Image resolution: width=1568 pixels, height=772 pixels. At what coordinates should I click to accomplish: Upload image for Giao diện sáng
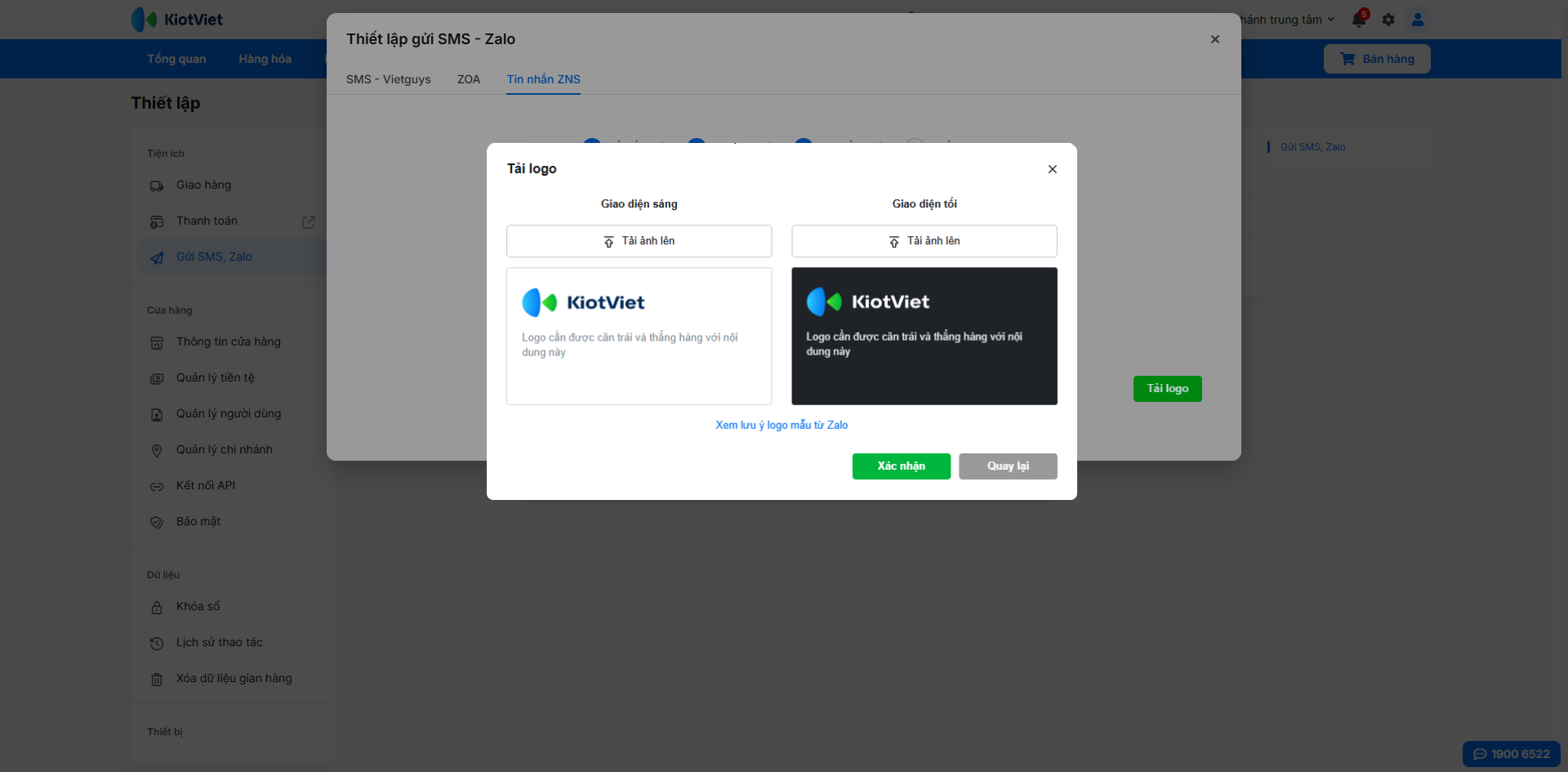point(639,241)
